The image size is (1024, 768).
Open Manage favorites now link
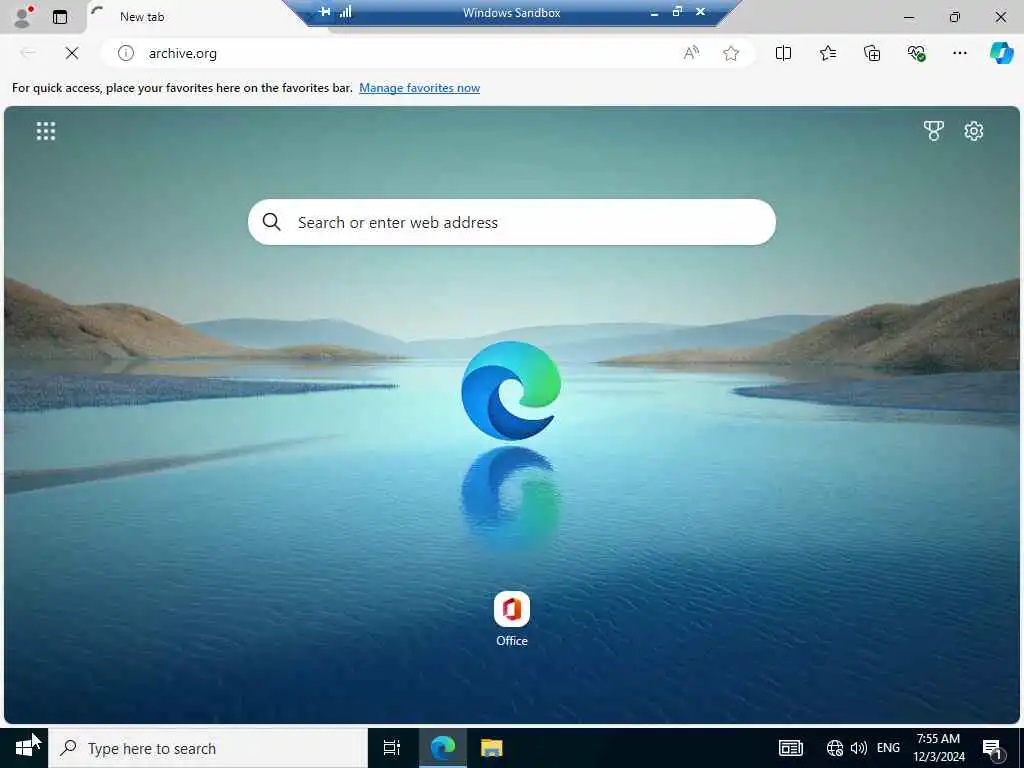click(x=419, y=88)
